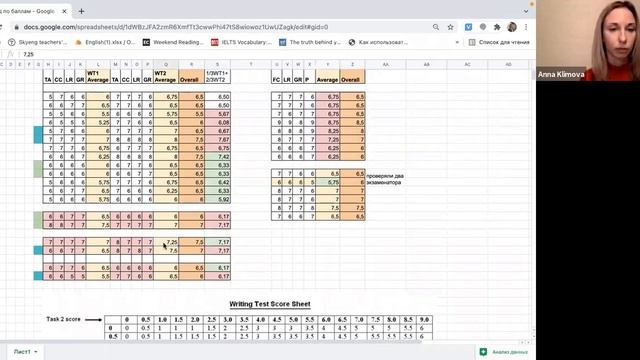Open Weekend Reading bookmark
Screen dimensions: 640x360
pos(173,42)
